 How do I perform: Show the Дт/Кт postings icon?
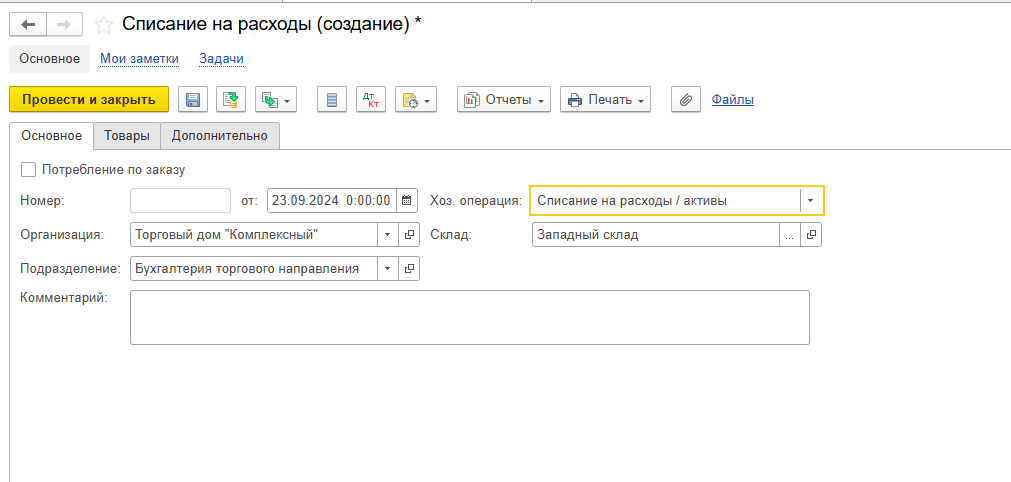(371, 99)
